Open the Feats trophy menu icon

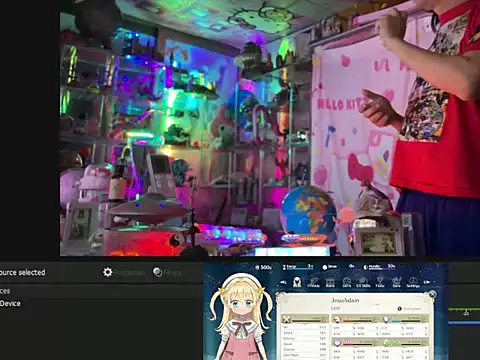380,283
